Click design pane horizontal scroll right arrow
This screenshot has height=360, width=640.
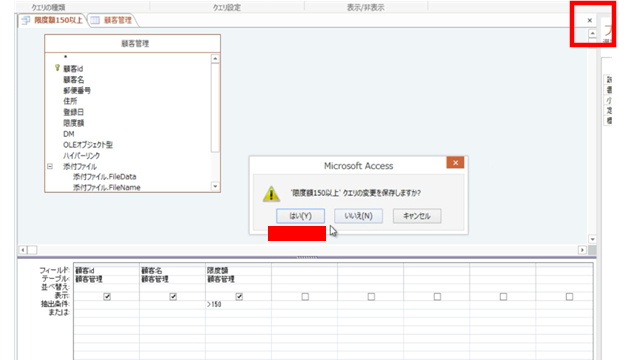pyautogui.click(x=582, y=250)
